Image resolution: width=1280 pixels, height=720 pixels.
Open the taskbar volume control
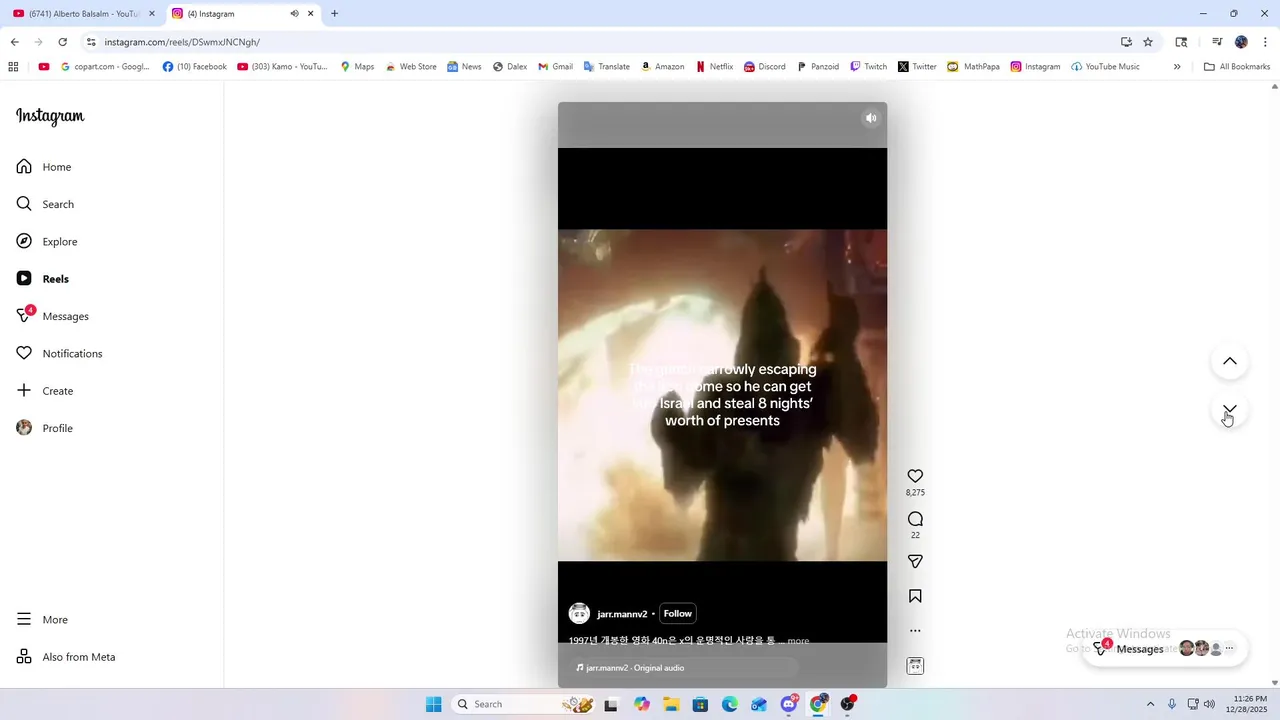1210,704
